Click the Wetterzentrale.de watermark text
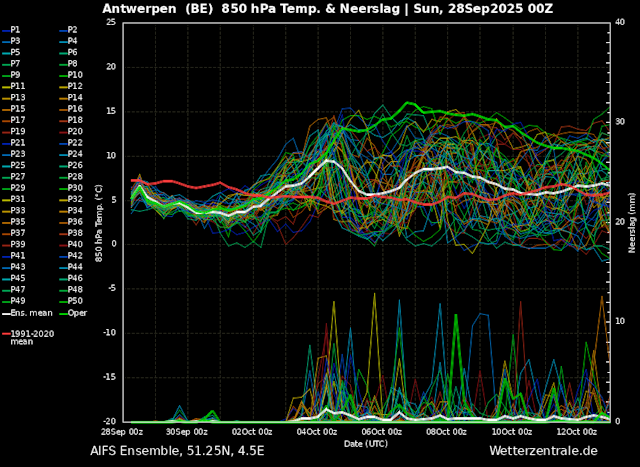 [x=543, y=451]
